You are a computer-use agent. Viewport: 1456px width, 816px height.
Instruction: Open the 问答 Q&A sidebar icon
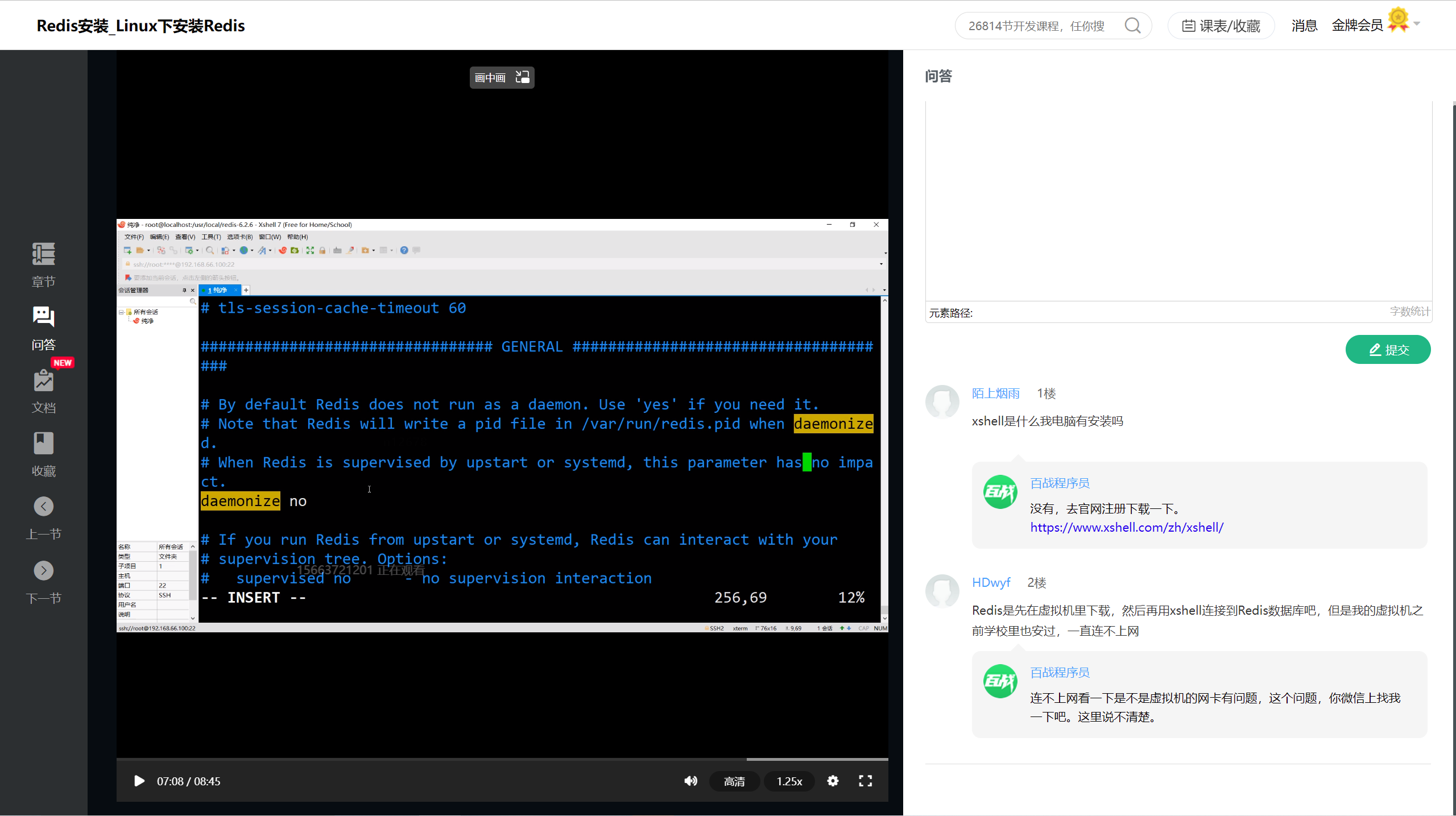coord(43,317)
